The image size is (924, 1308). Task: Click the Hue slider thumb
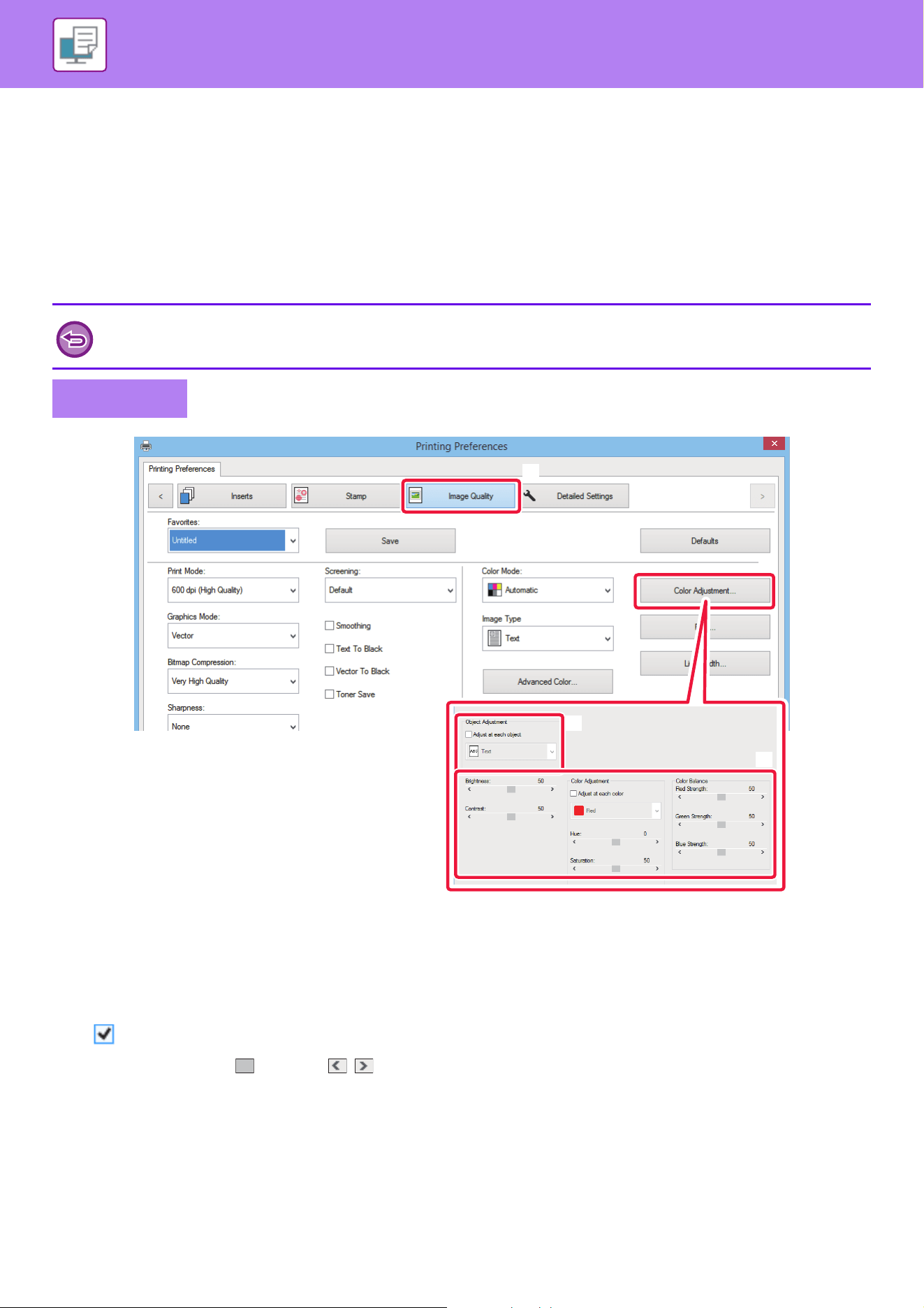pos(616,842)
